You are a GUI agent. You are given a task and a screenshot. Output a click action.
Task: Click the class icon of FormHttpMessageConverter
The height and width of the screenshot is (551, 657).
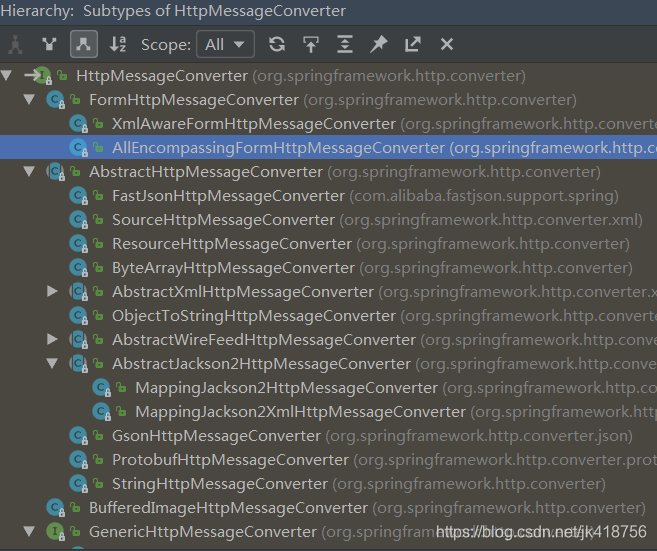pyautogui.click(x=55, y=100)
